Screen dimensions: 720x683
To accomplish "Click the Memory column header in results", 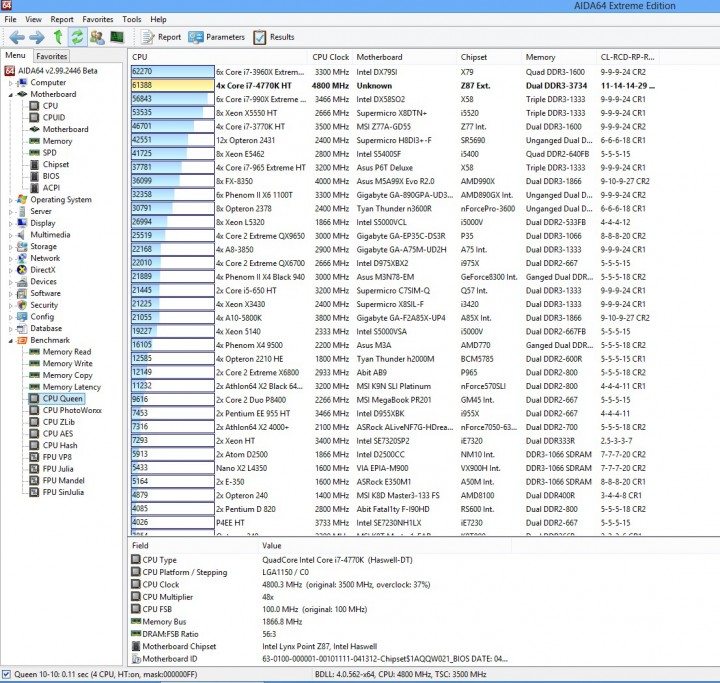I will click(x=559, y=57).
